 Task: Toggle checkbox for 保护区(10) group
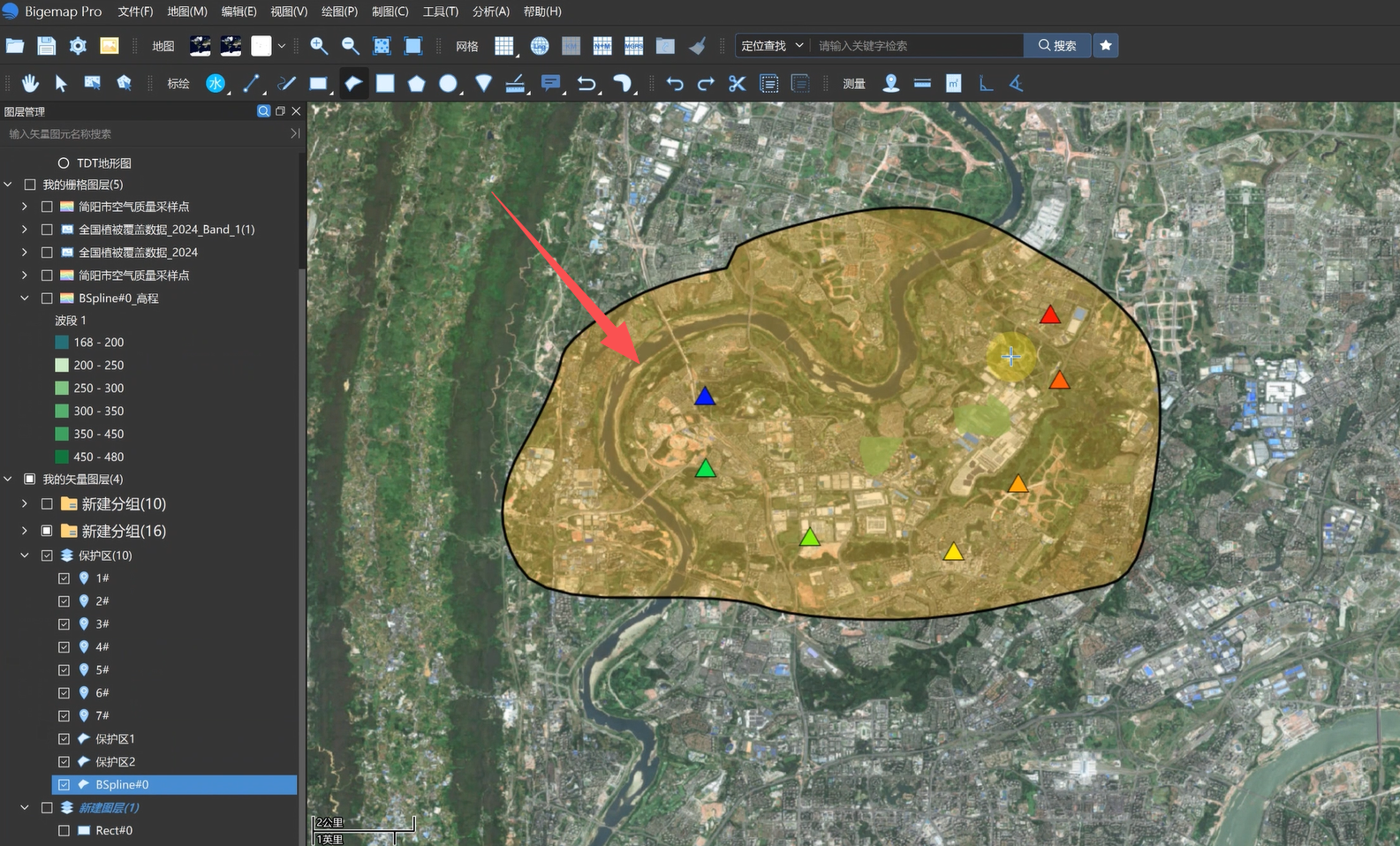click(47, 555)
